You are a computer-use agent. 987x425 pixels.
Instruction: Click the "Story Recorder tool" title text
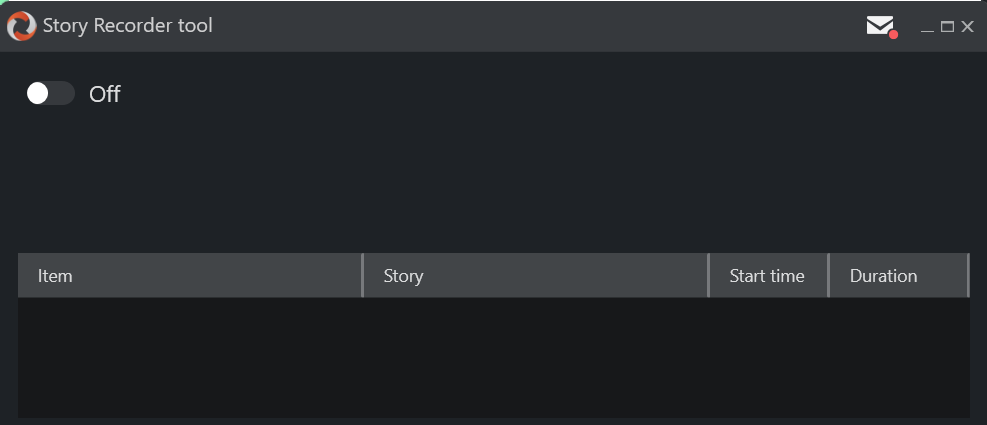[x=128, y=26]
